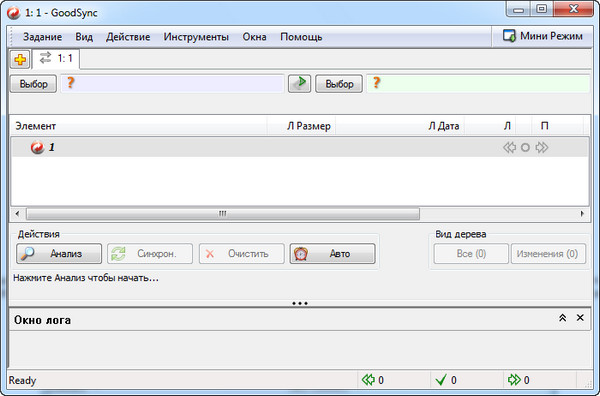
Task: Minimize the GoodSync window
Action: [x=518, y=10]
